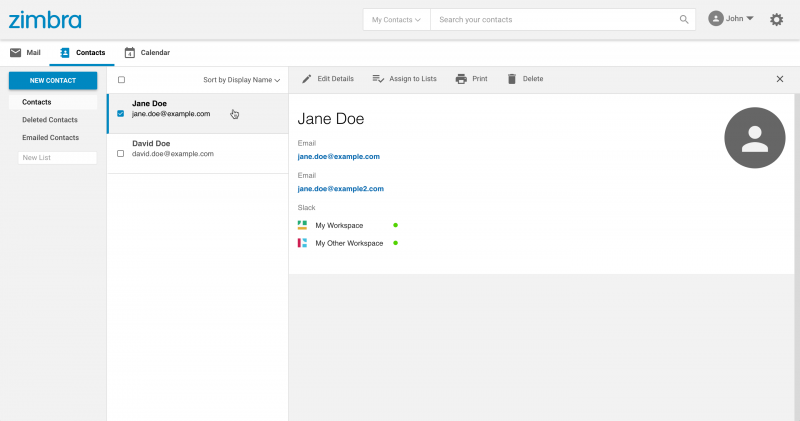Switch to the Calendar tab
800x421 pixels.
pyautogui.click(x=147, y=53)
